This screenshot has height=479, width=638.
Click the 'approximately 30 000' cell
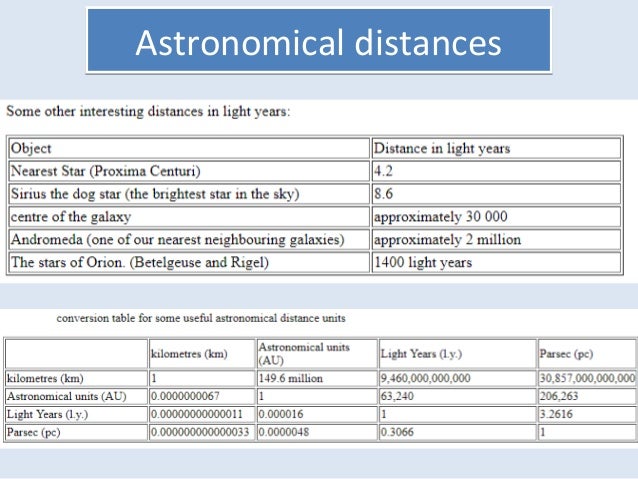(x=496, y=217)
